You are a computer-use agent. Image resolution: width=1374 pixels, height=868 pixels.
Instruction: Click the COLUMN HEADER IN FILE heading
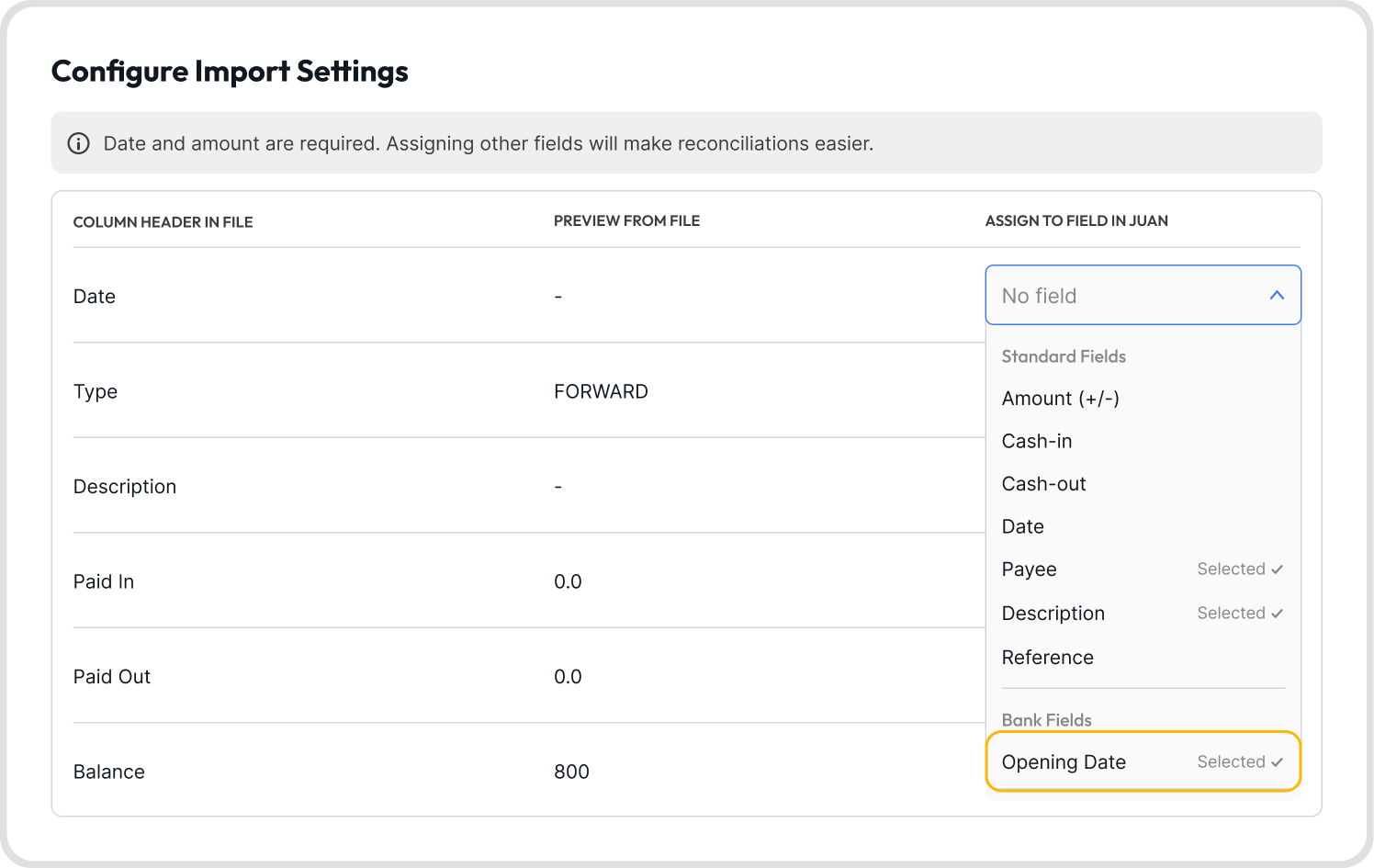[x=163, y=222]
